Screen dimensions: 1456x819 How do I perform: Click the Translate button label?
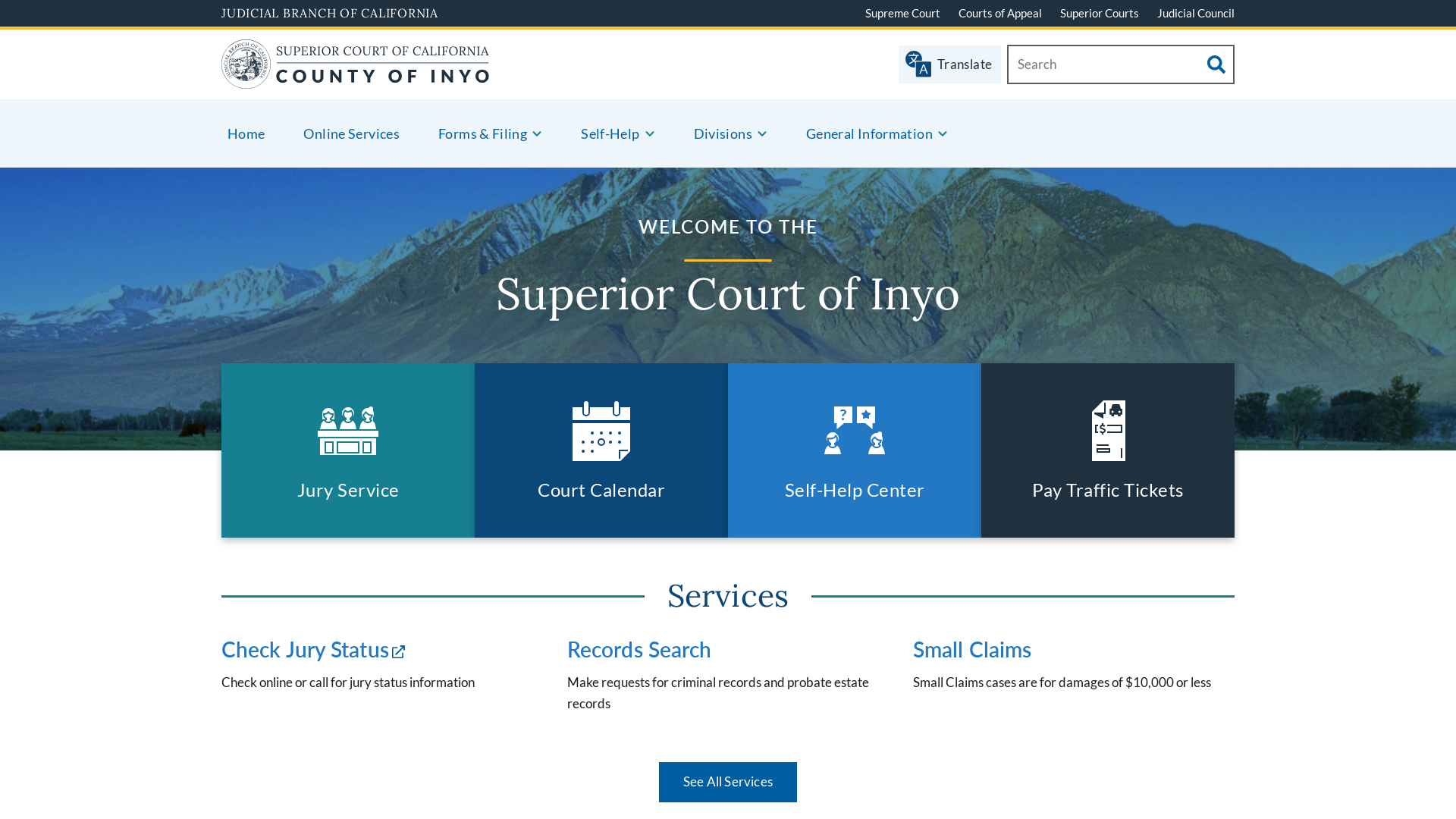click(x=964, y=64)
